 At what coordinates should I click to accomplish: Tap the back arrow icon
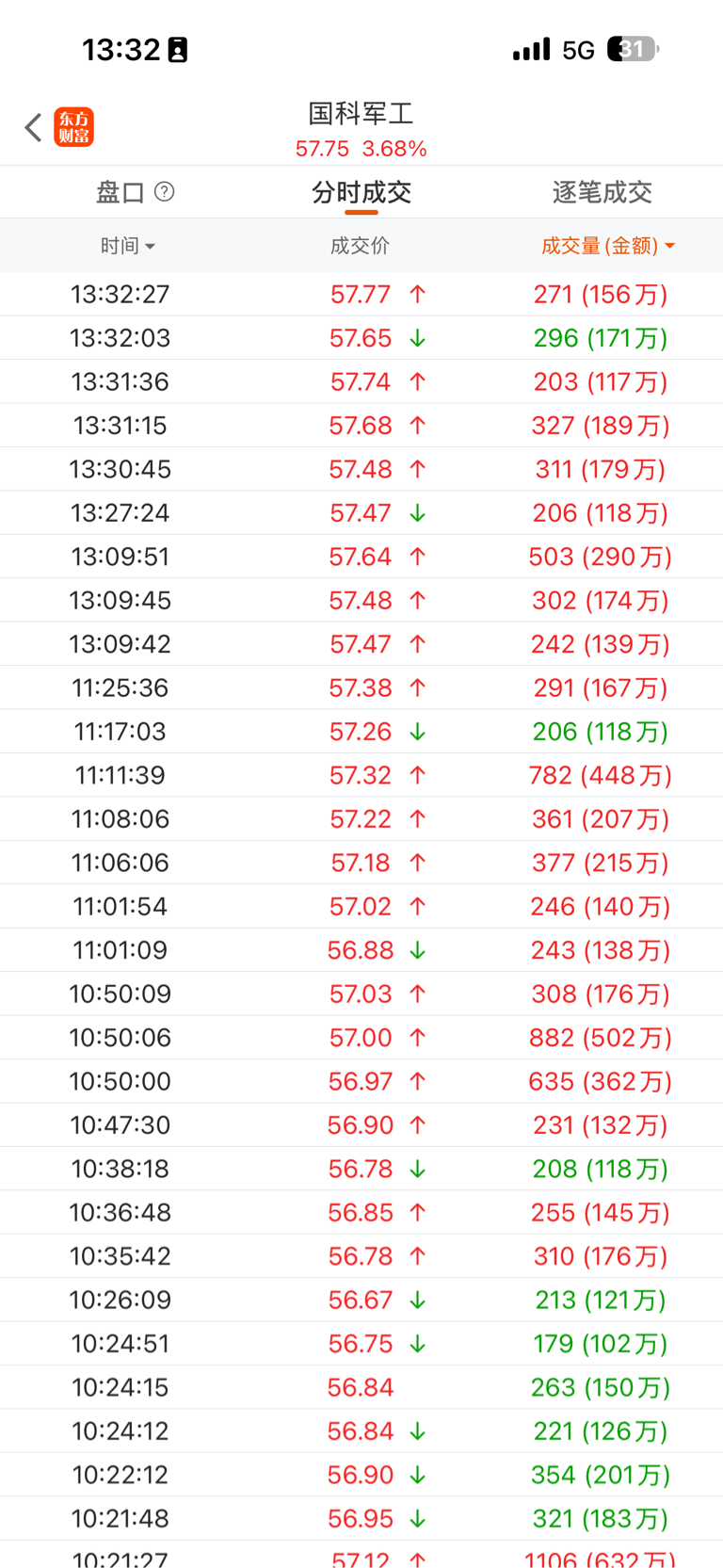(x=34, y=127)
